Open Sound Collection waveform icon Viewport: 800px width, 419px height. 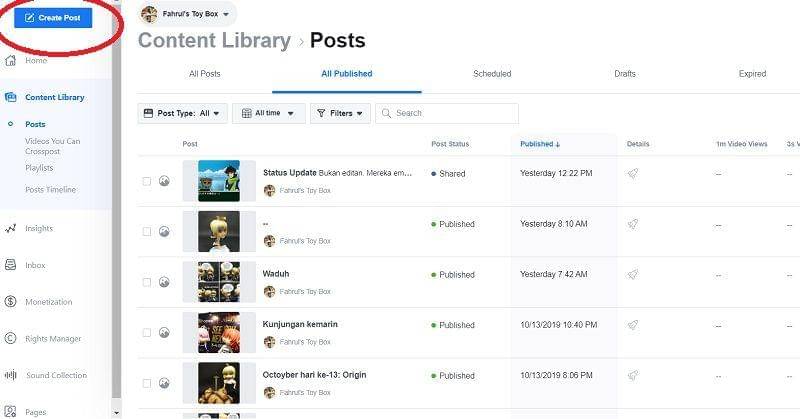click(x=10, y=375)
